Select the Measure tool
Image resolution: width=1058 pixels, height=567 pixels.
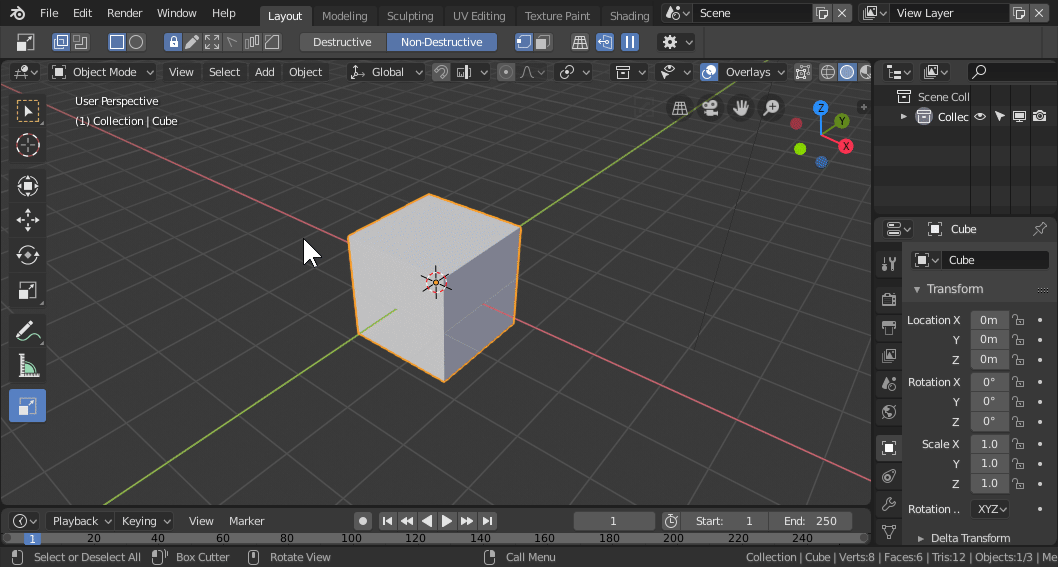click(x=28, y=367)
